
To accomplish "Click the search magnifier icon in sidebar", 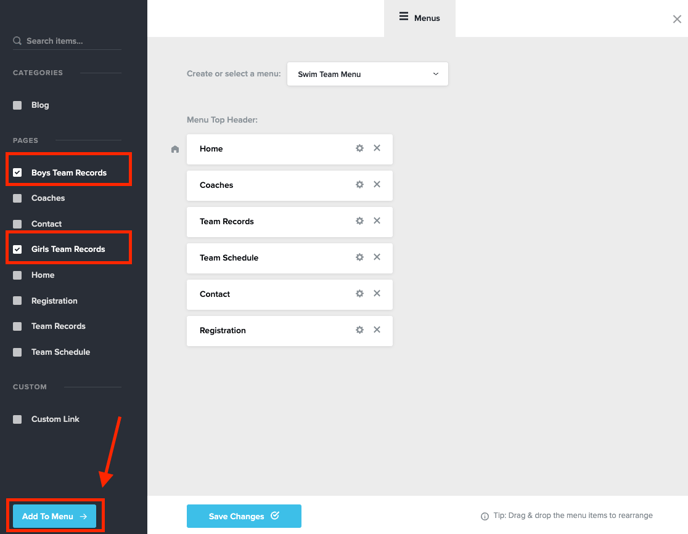I will coord(17,41).
